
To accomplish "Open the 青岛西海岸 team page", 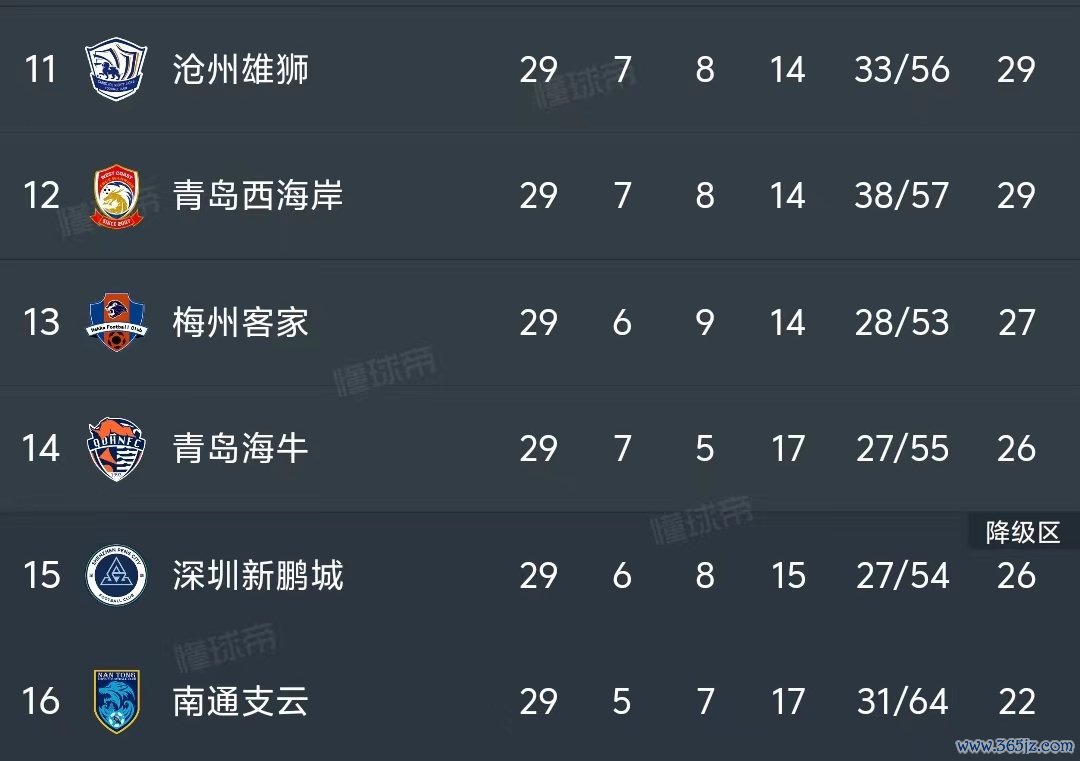I will click(x=258, y=196).
